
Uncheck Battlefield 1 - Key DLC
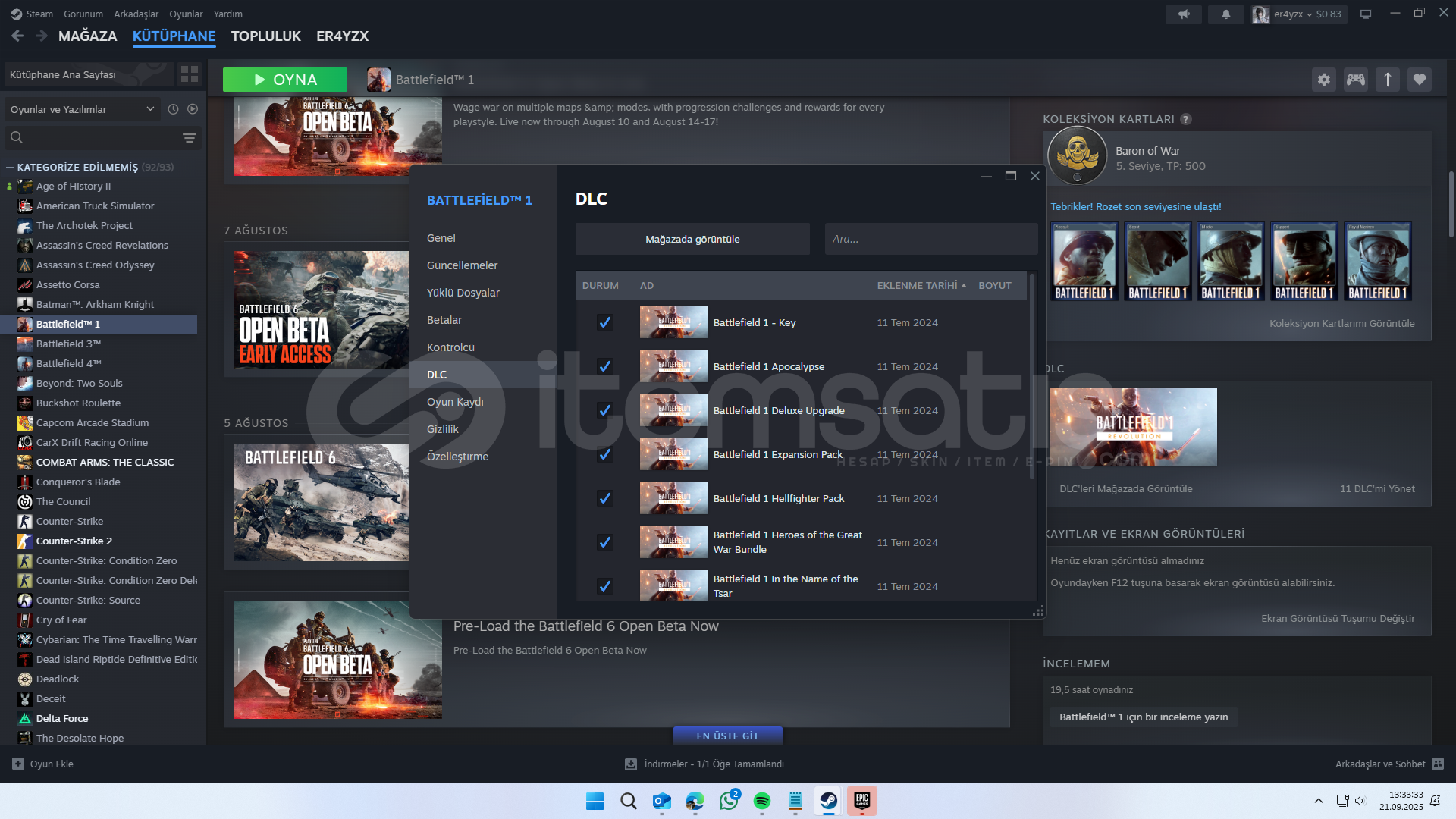(x=604, y=322)
